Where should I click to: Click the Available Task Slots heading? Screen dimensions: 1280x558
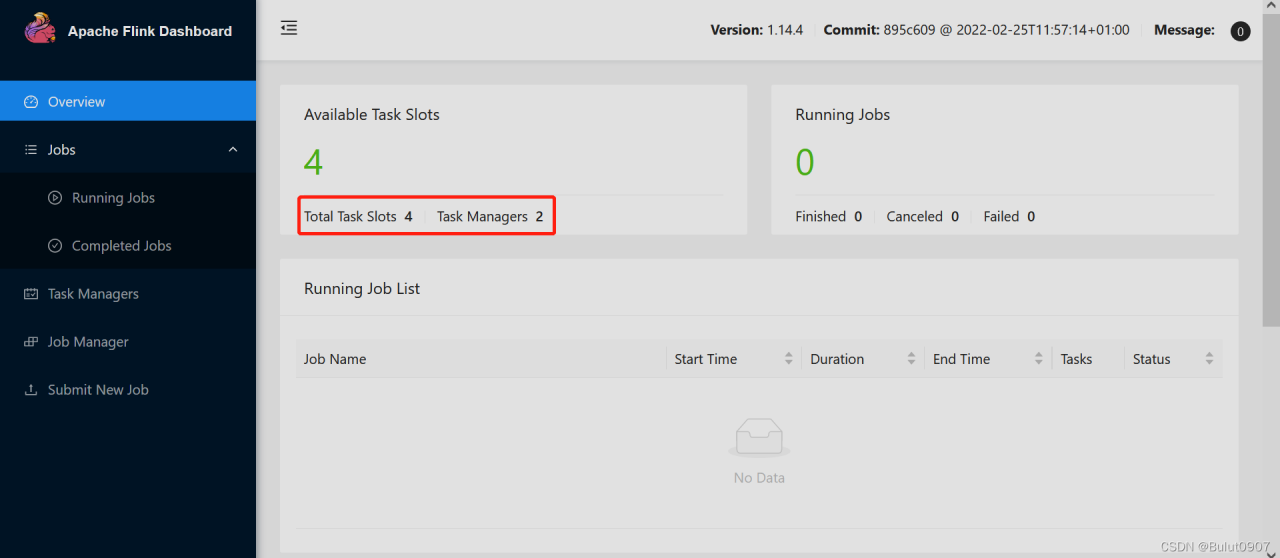tap(372, 114)
